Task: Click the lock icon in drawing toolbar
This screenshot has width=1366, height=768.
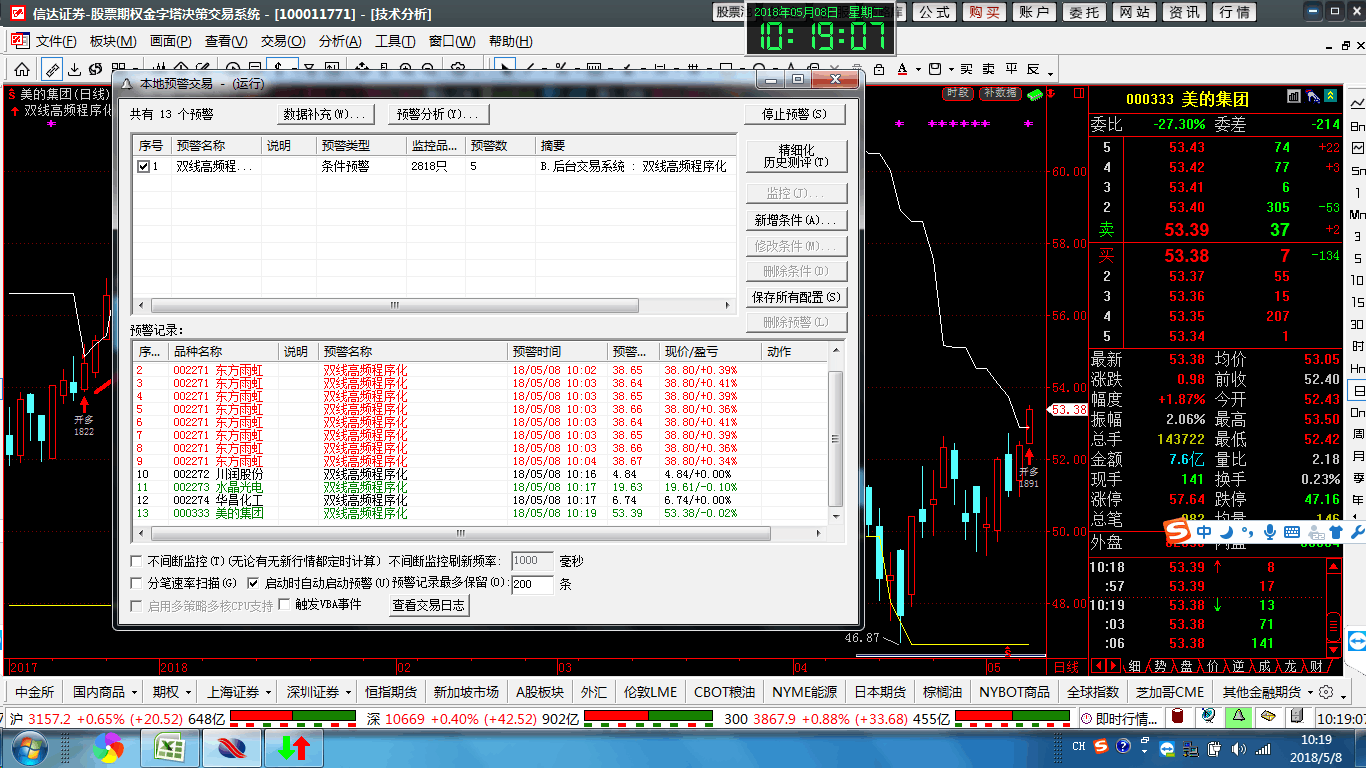Action: [x=881, y=69]
